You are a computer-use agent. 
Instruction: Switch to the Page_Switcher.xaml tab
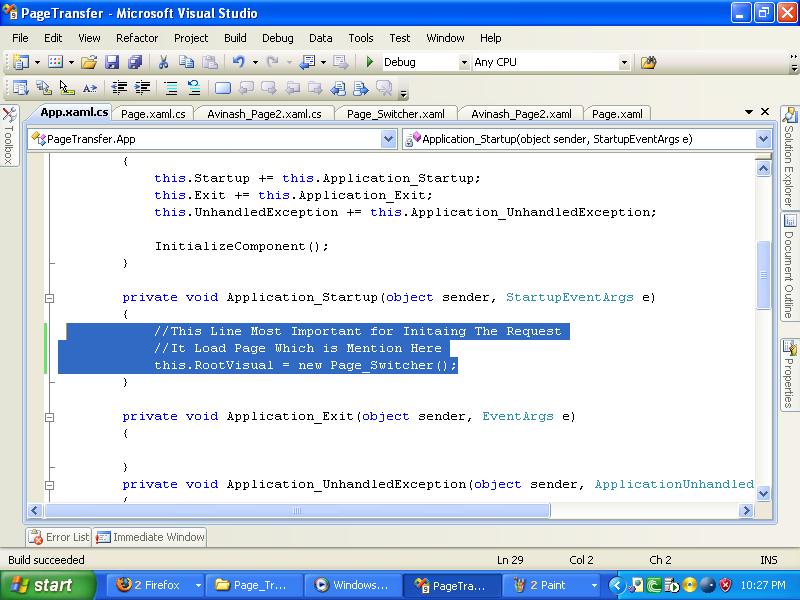tap(396, 114)
